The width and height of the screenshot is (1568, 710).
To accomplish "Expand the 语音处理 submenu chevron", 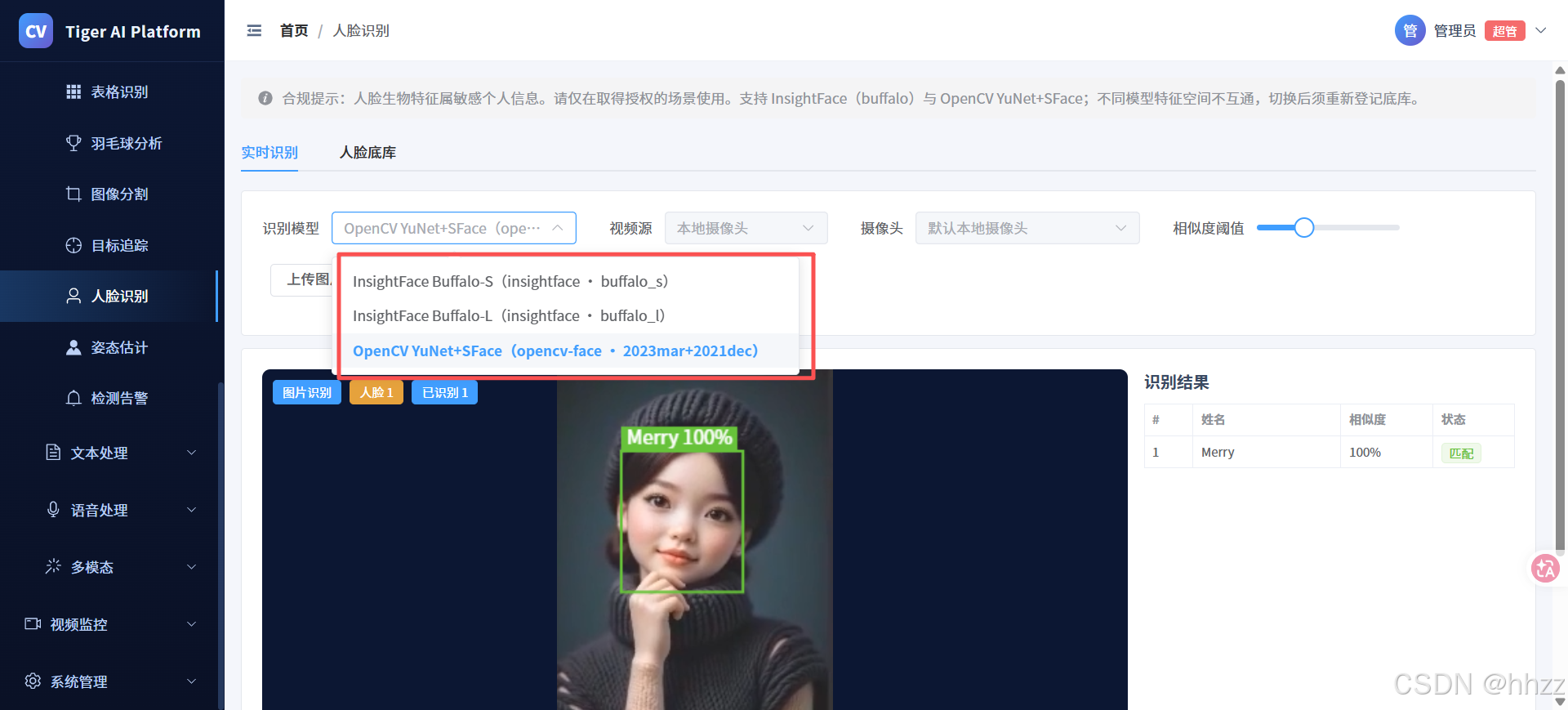I will pos(192,510).
